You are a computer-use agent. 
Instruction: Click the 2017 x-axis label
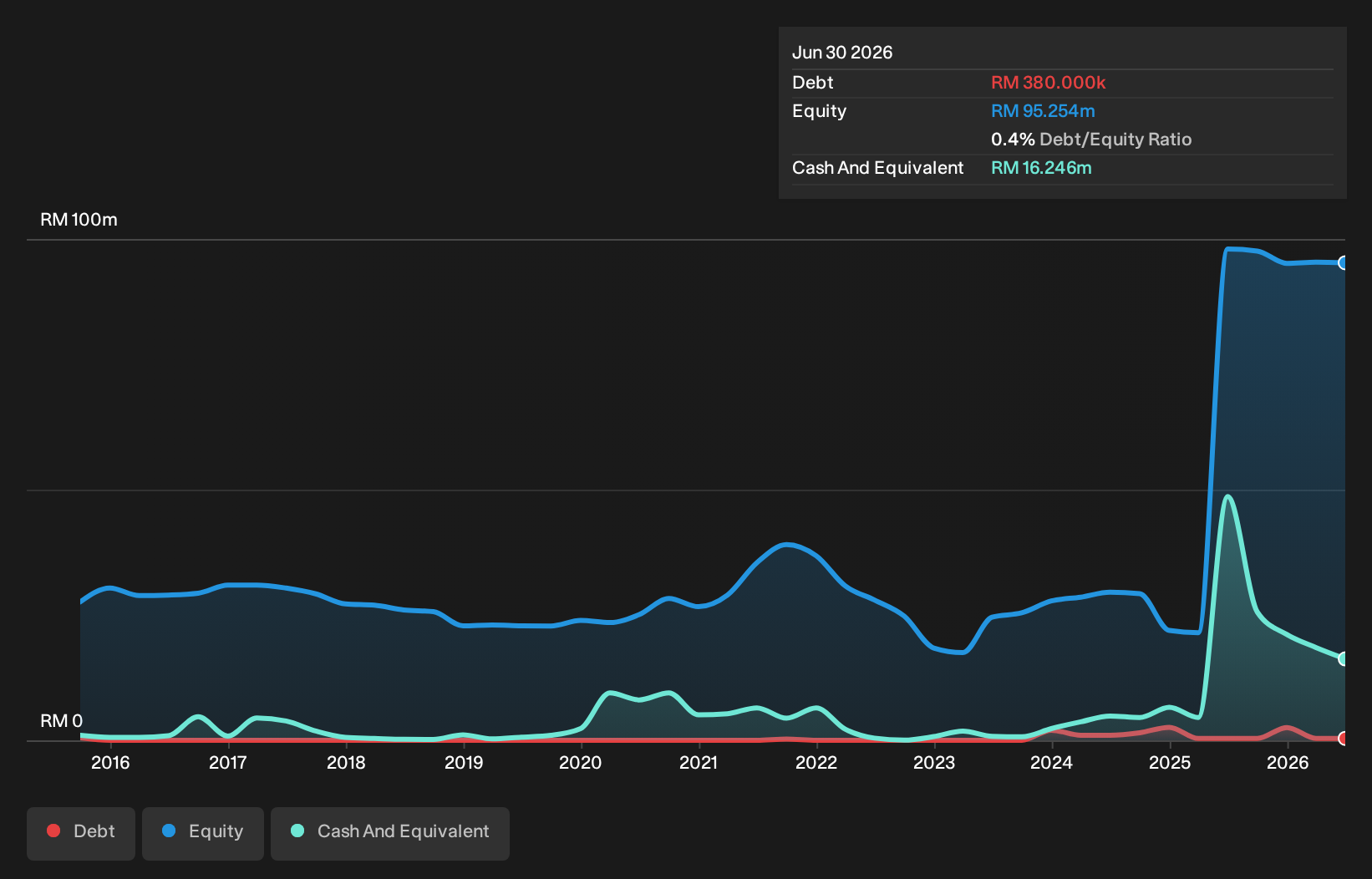pyautogui.click(x=227, y=763)
